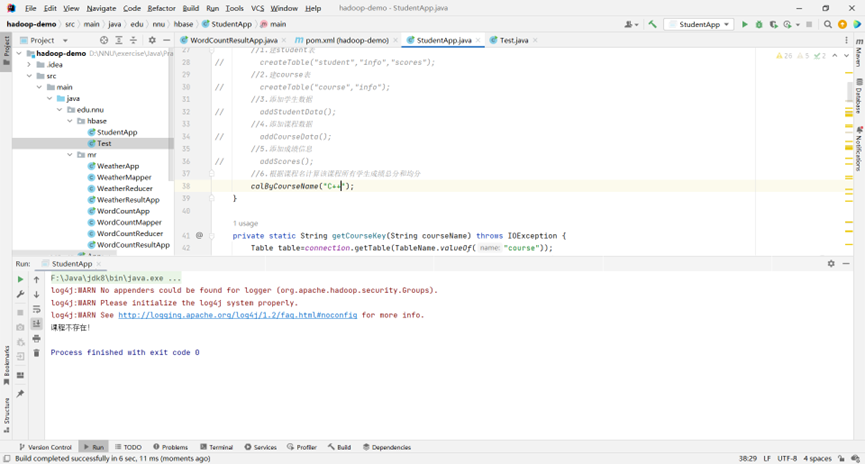Toggle Bookmarks side tool window
This screenshot has width=865, height=464.
pos(6,365)
